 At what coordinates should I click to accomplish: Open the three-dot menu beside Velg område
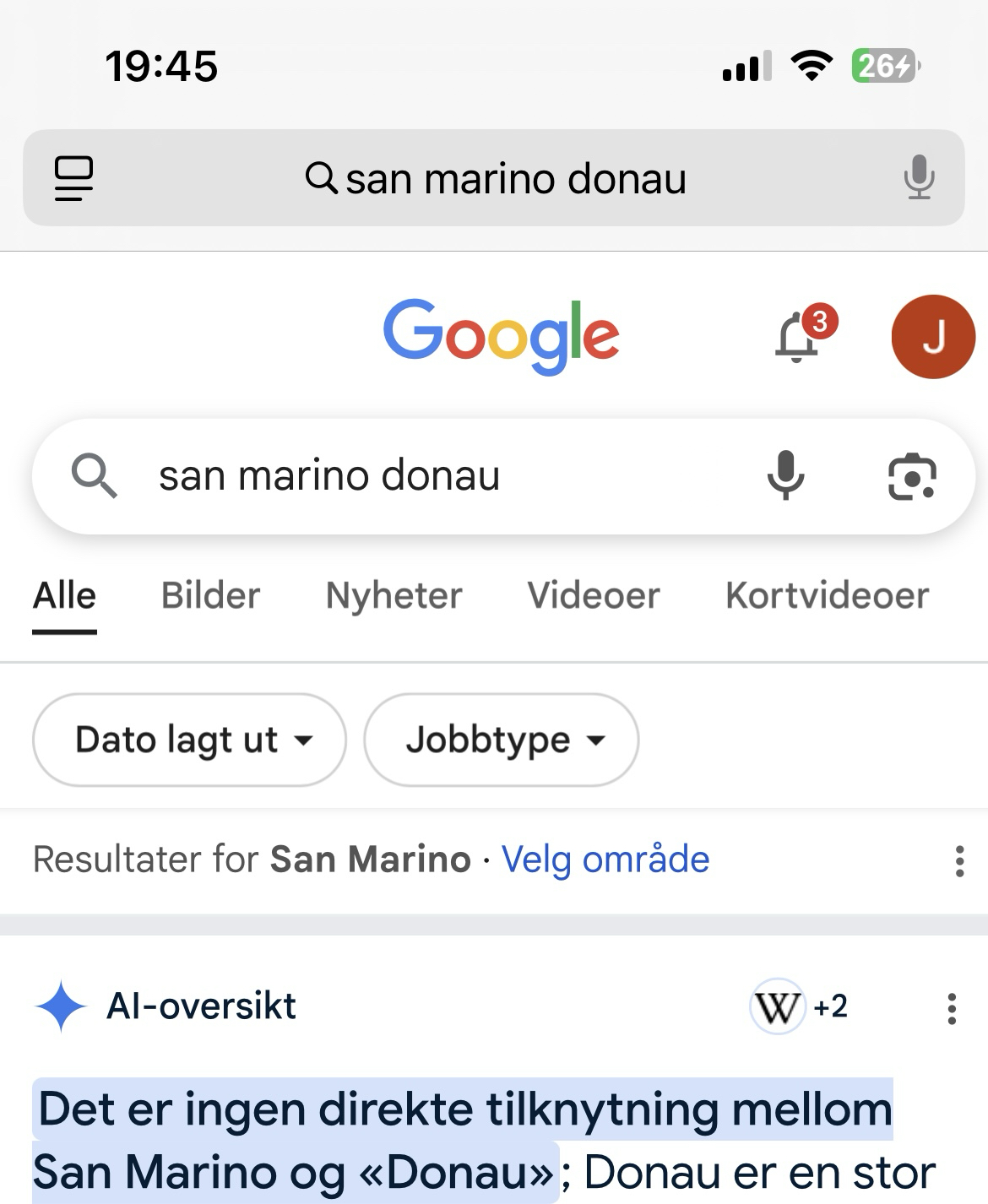[959, 860]
